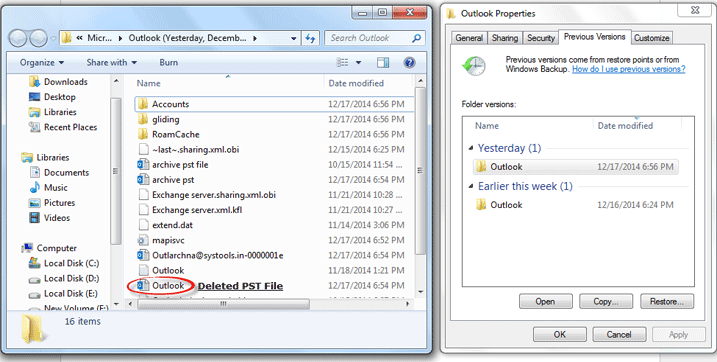Collapse the Yesterday (1) group

pos(471,149)
